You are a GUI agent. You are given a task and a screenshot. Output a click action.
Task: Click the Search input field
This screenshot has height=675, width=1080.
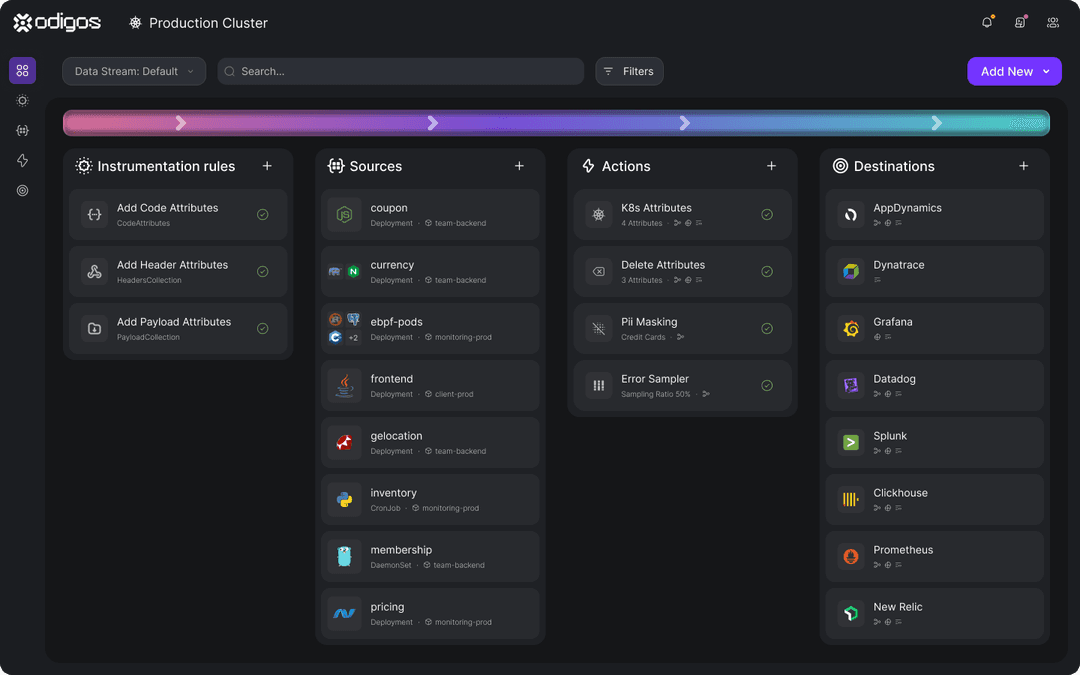point(400,71)
